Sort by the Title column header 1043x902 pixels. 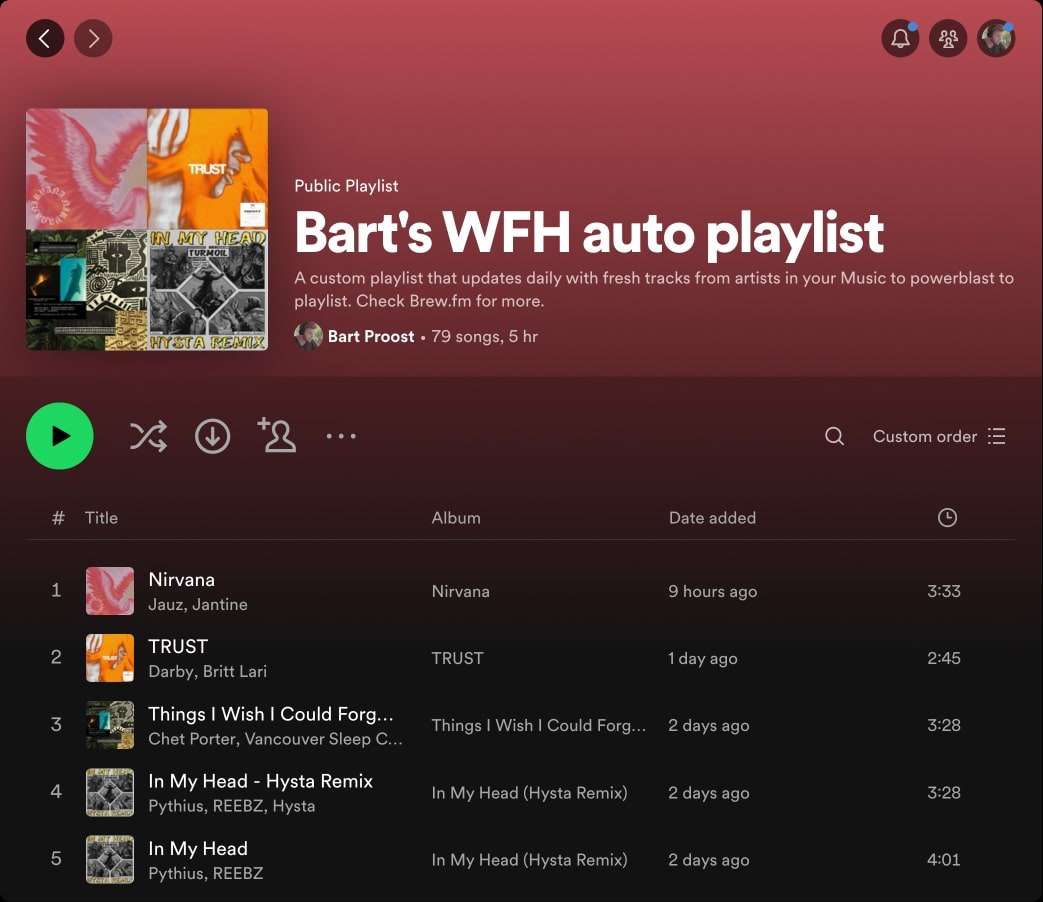(101, 518)
